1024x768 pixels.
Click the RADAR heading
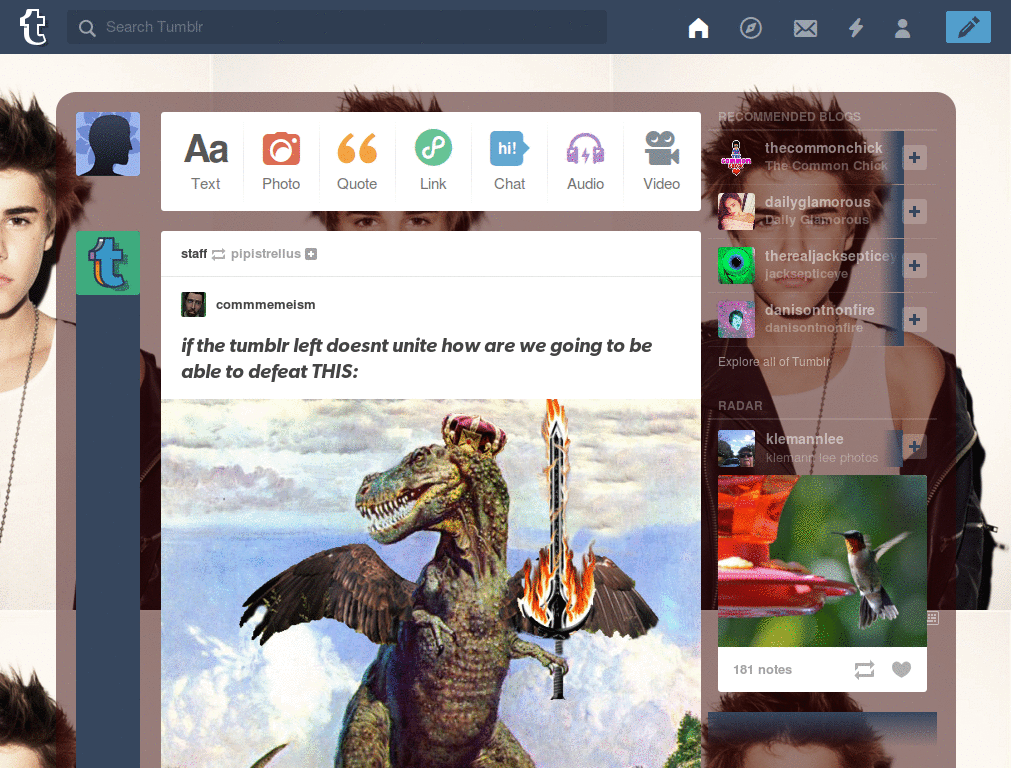pyautogui.click(x=740, y=406)
